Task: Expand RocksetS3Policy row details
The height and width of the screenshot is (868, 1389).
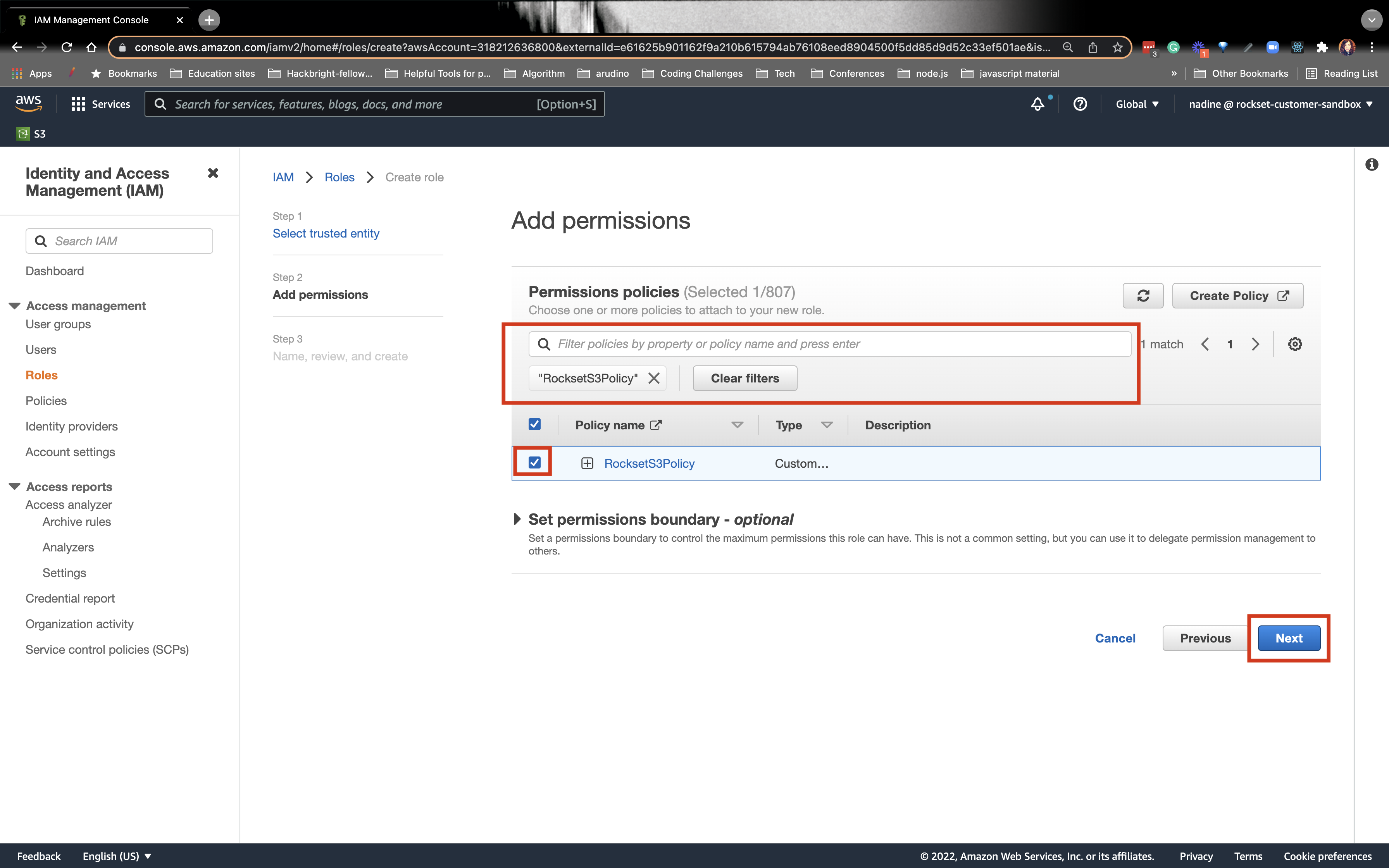Action: click(x=587, y=463)
